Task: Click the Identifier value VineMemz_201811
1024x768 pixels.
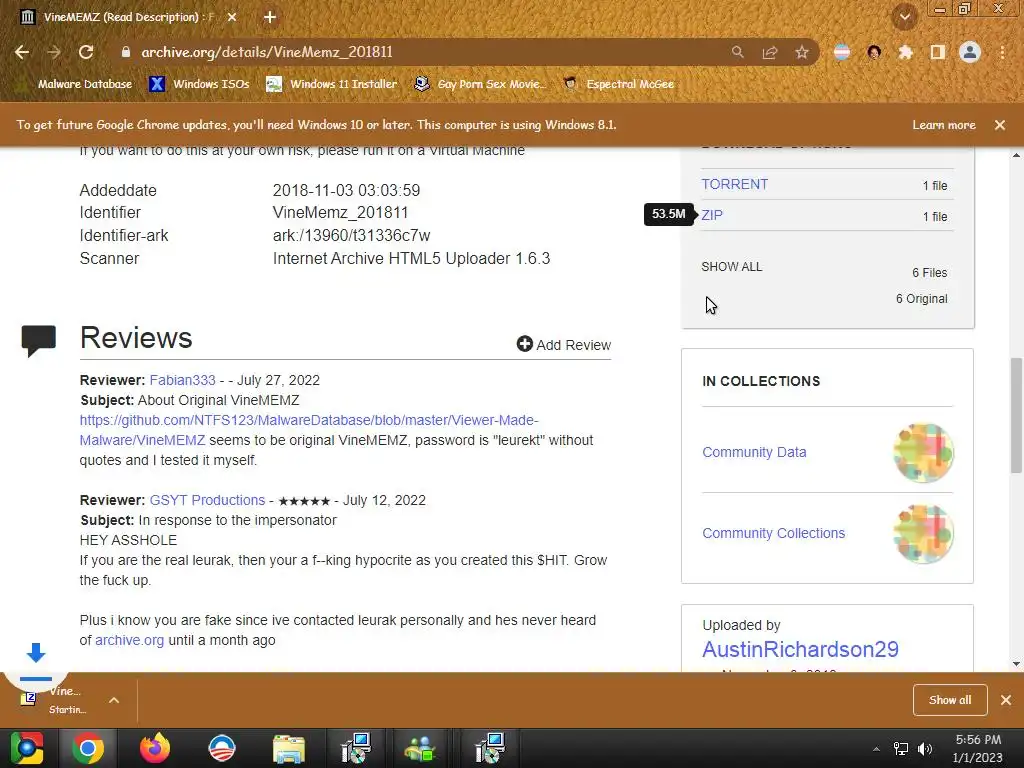Action: 340,212
